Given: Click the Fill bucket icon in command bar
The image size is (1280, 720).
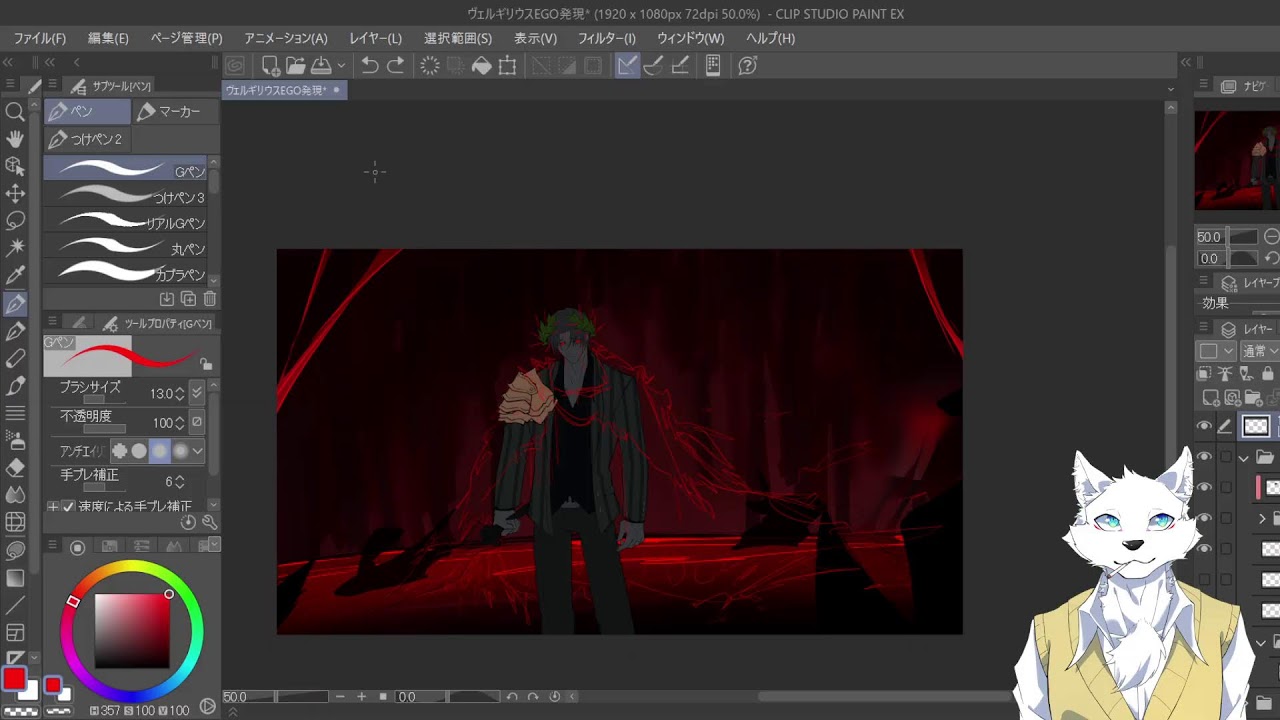Looking at the screenshot, I should pyautogui.click(x=482, y=66).
